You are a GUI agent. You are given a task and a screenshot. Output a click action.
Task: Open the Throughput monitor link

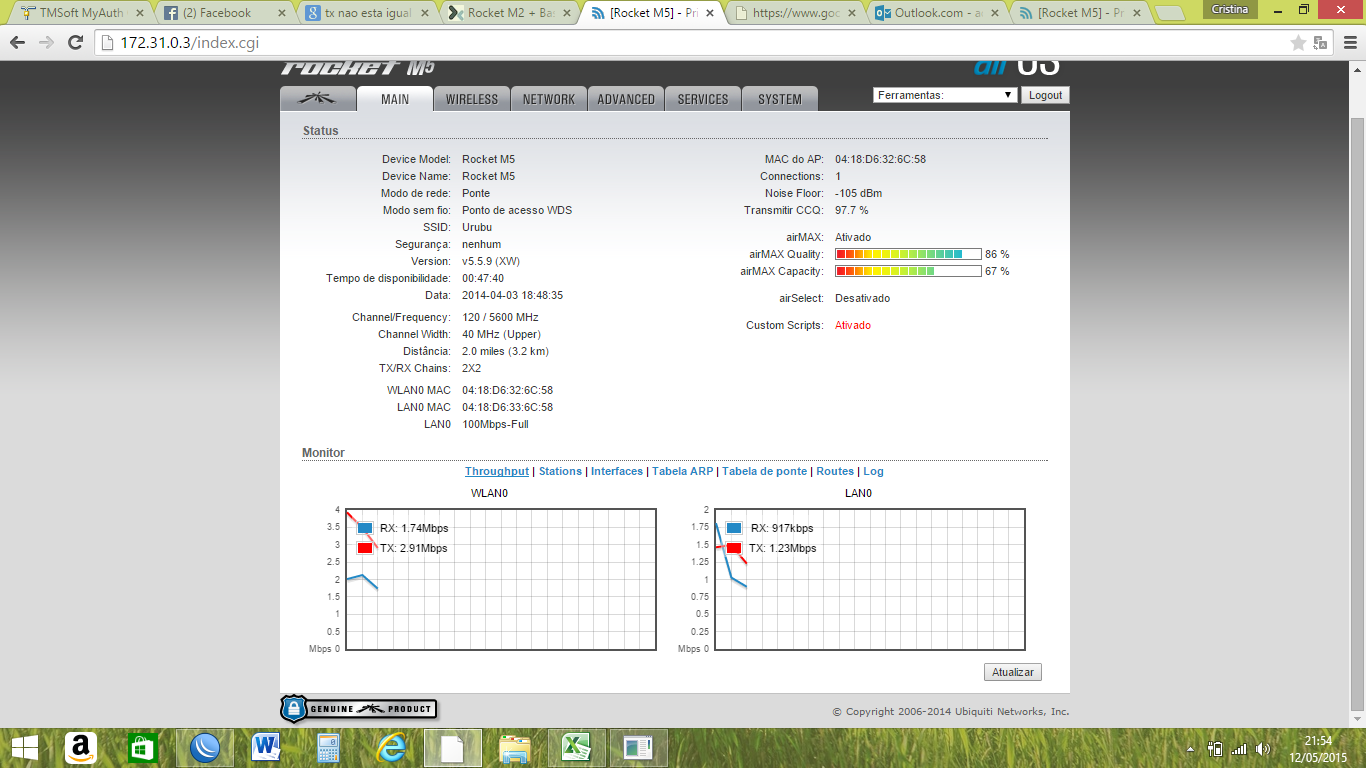point(497,471)
